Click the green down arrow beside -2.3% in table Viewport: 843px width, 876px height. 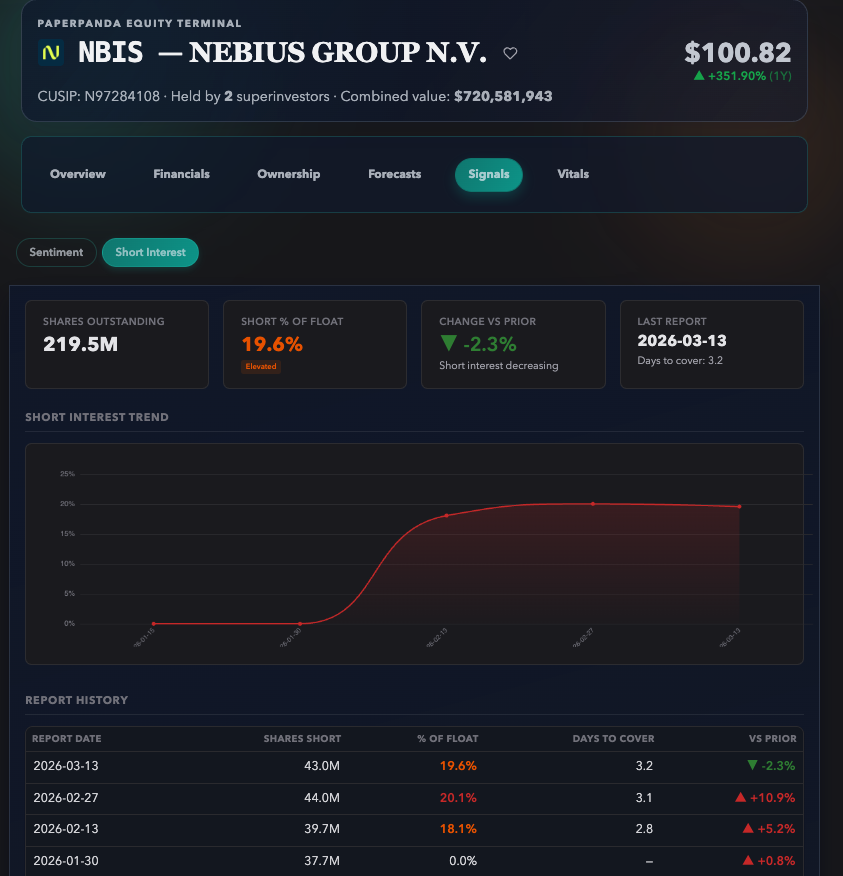[752, 765]
